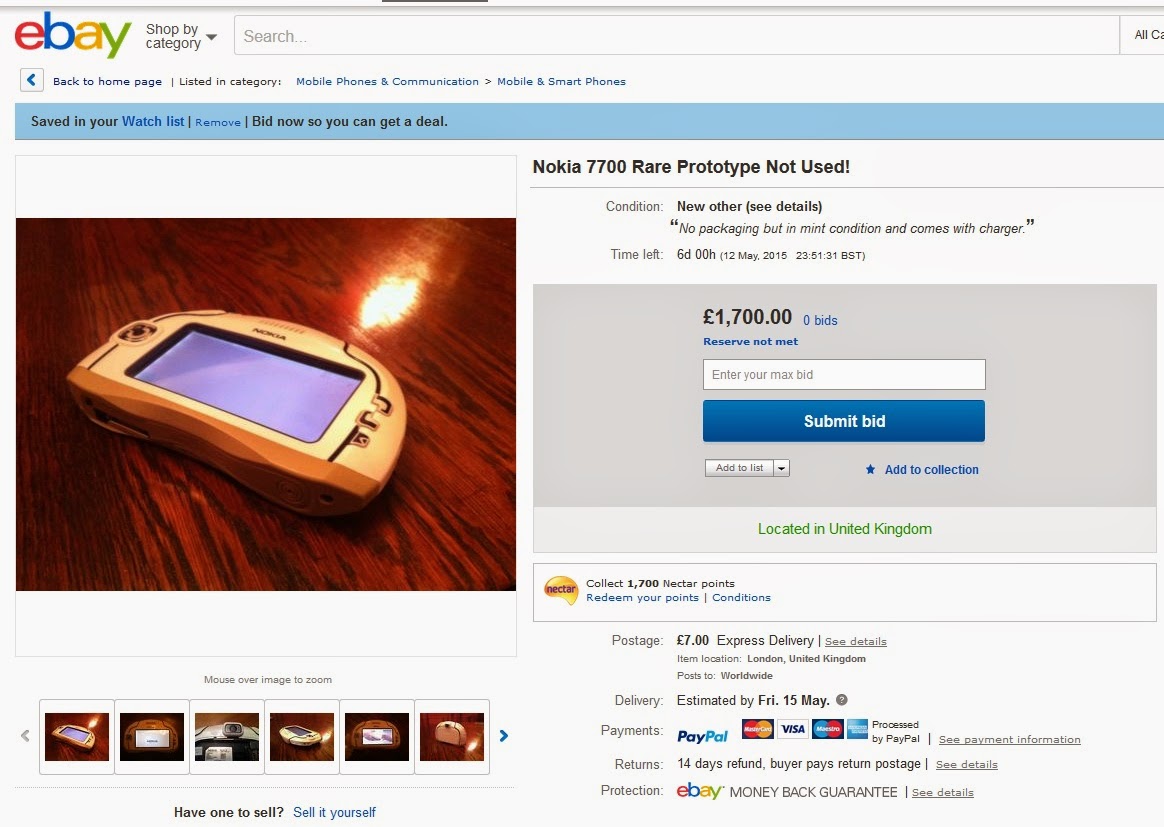Open Mobile Phones & Communication category
1164x827 pixels.
(x=387, y=82)
